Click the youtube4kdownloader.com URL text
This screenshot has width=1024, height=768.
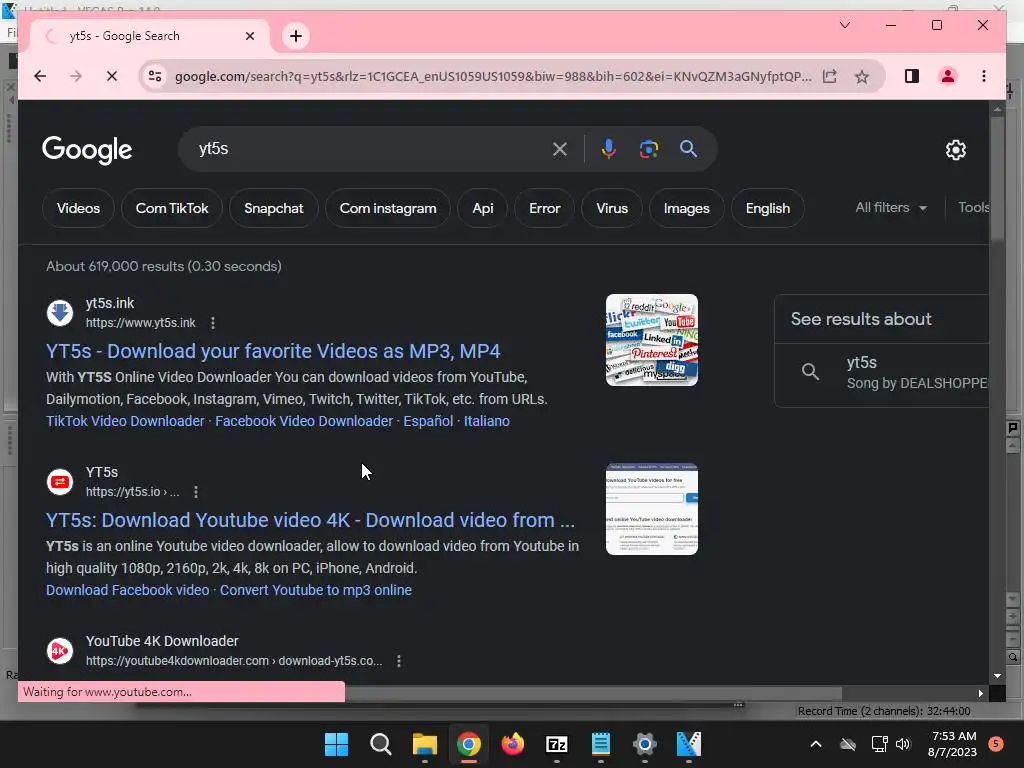click(x=234, y=661)
